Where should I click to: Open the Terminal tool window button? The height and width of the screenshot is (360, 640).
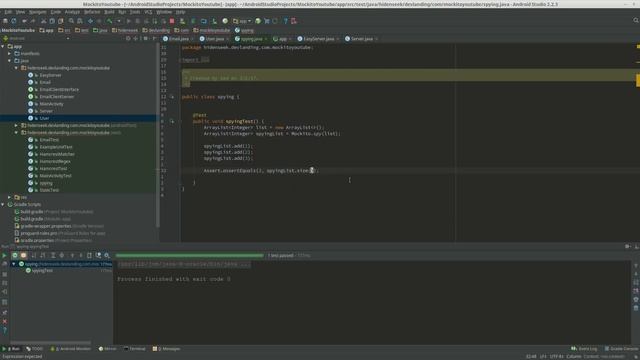(134, 349)
